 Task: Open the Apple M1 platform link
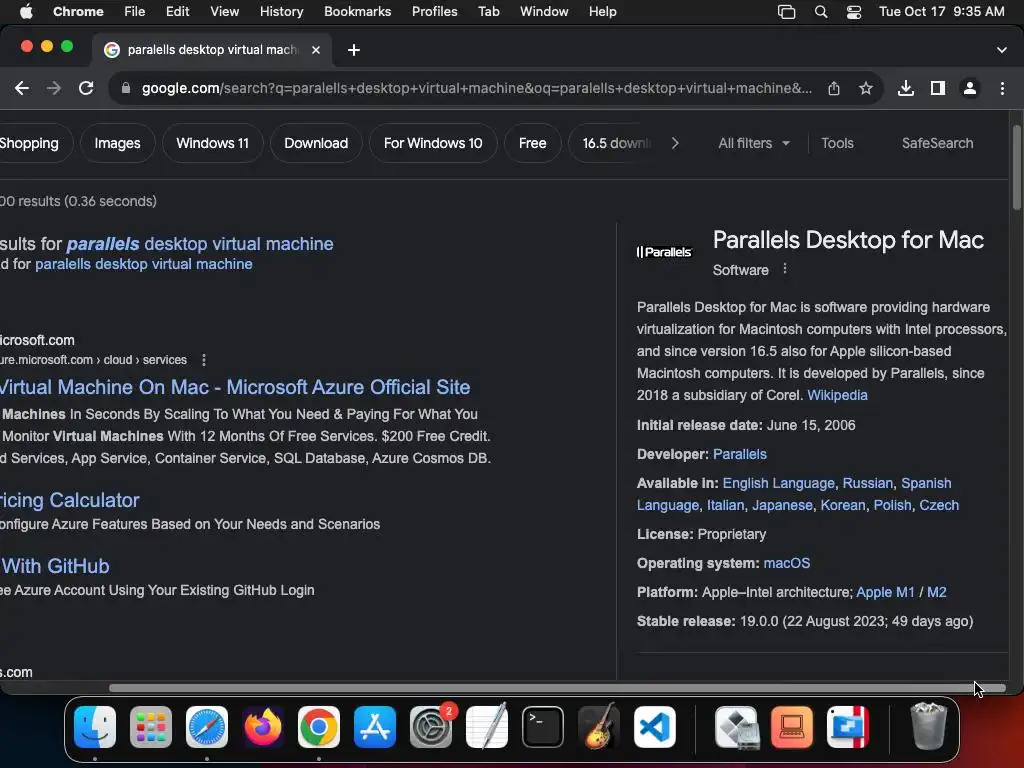(885, 592)
